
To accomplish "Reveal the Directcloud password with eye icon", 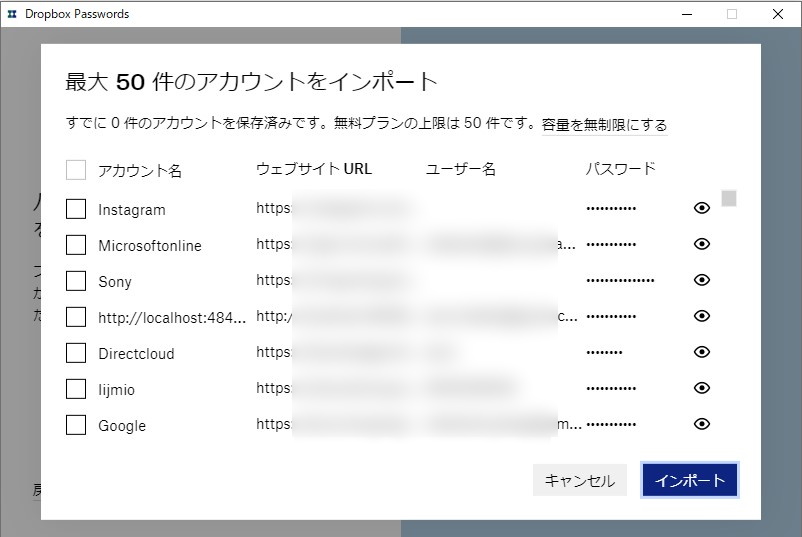I will pos(702,352).
